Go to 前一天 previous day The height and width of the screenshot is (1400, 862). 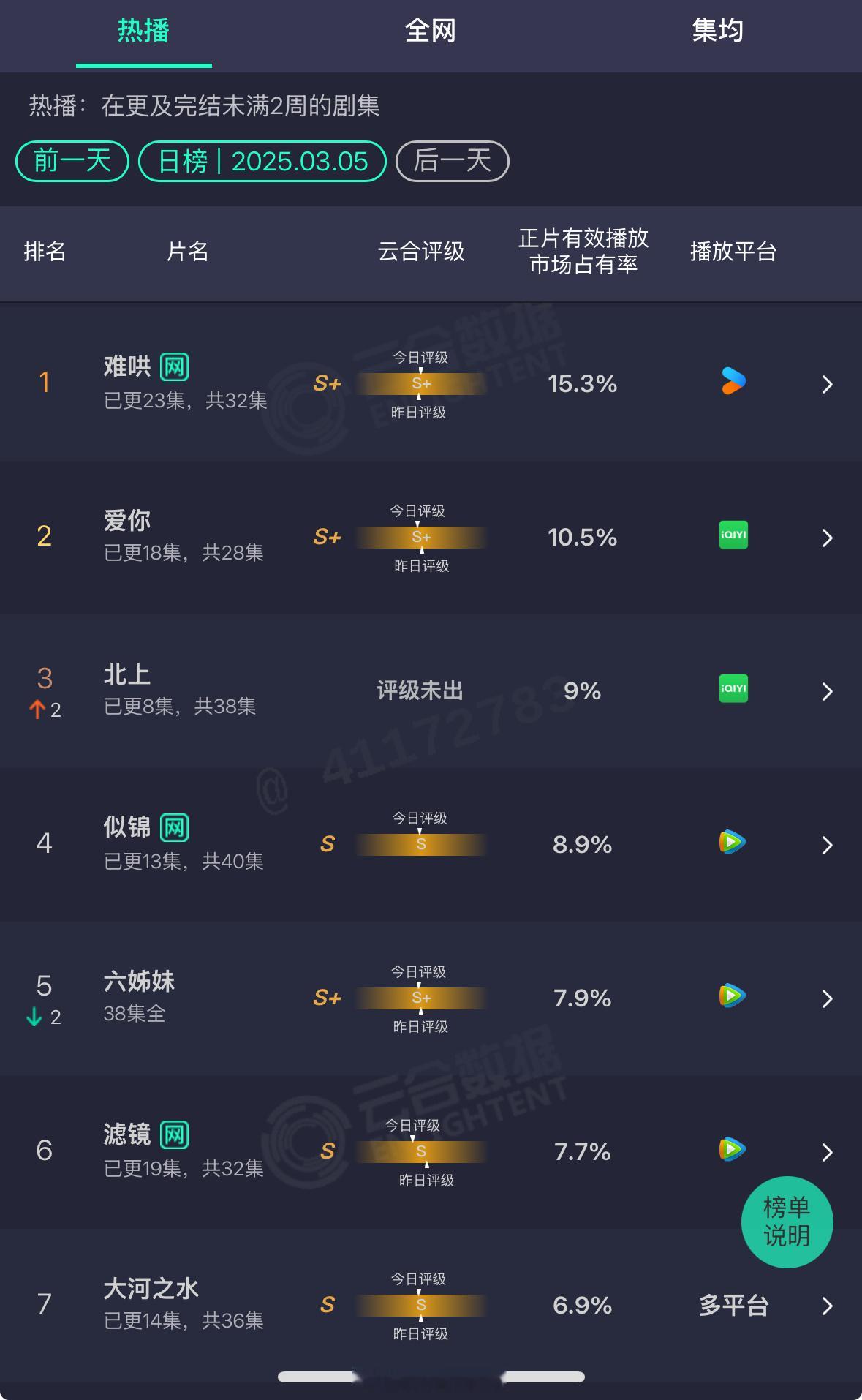[x=72, y=161]
